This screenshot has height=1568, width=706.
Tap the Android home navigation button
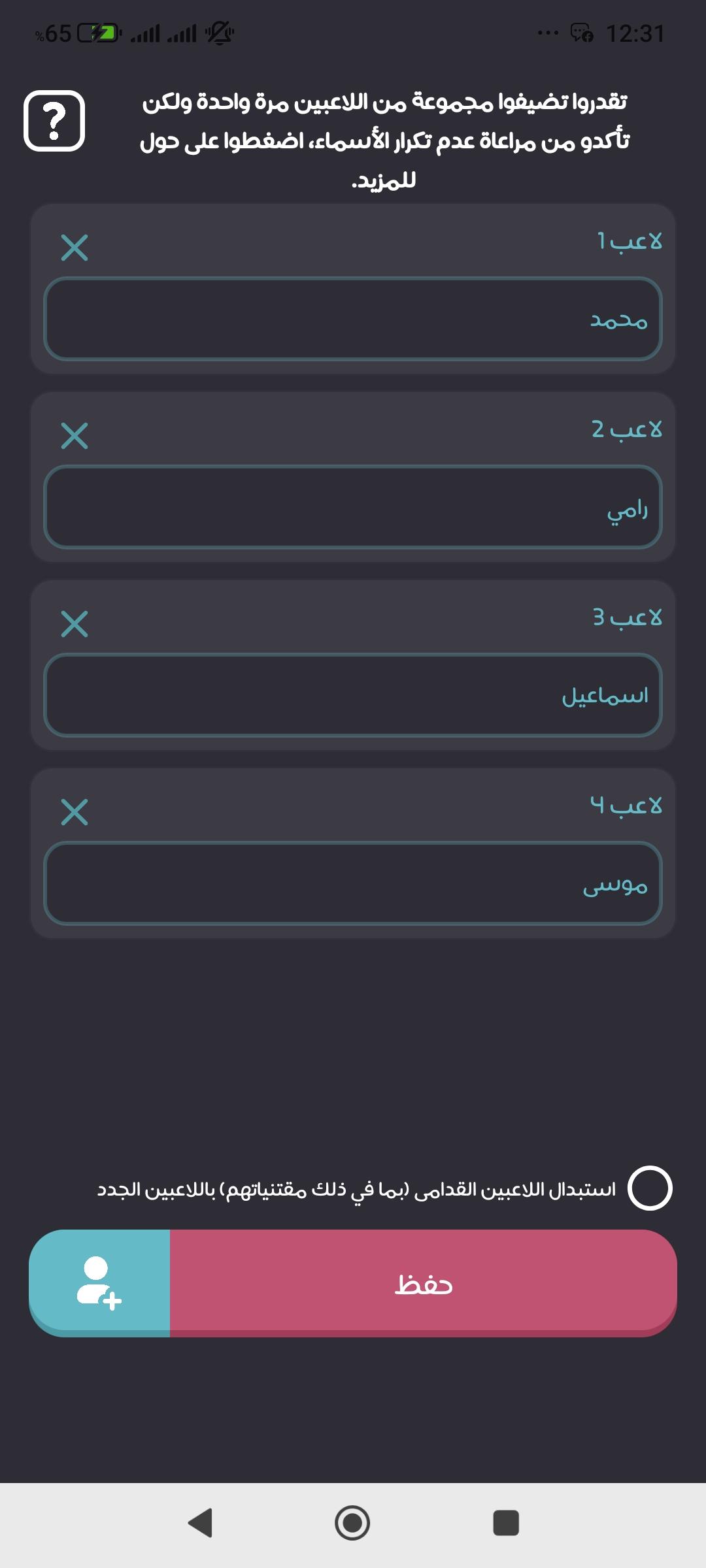[x=352, y=1523]
